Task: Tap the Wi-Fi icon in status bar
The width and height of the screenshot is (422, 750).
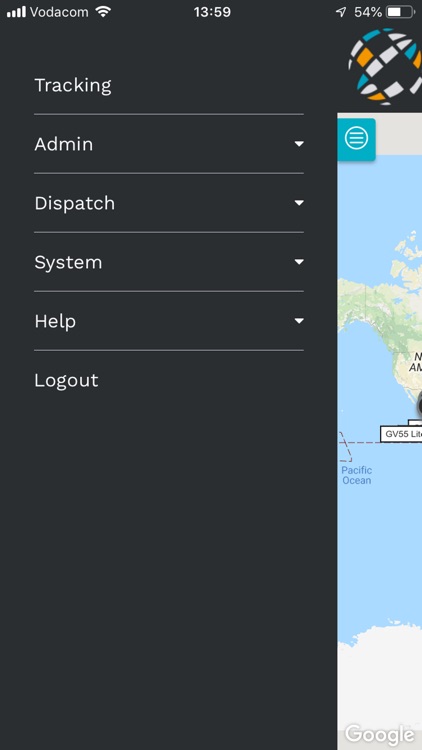Action: (x=103, y=12)
